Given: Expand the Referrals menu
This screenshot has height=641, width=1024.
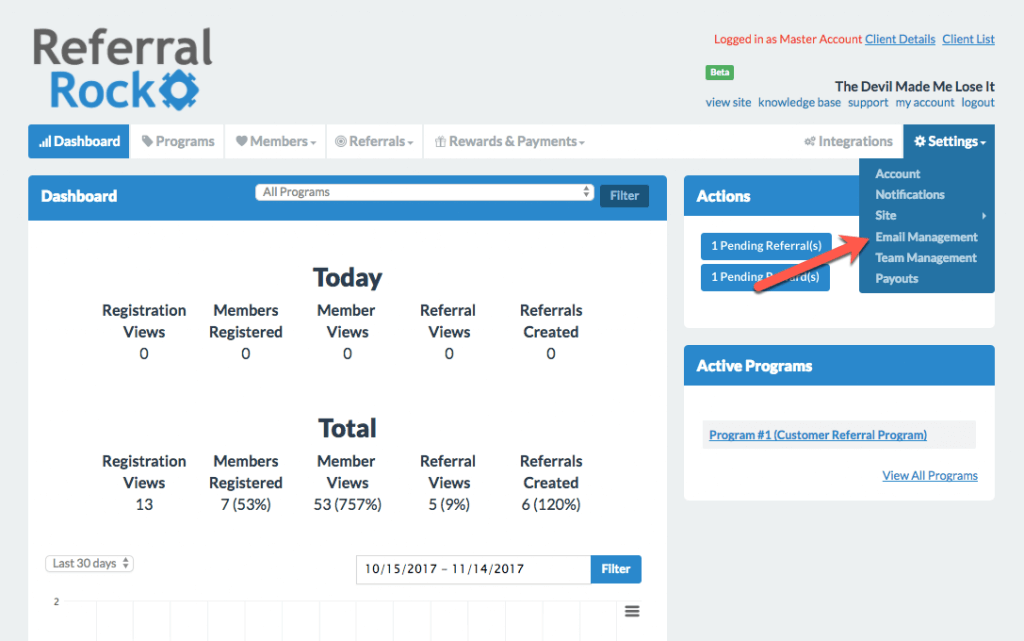Looking at the screenshot, I should point(374,141).
